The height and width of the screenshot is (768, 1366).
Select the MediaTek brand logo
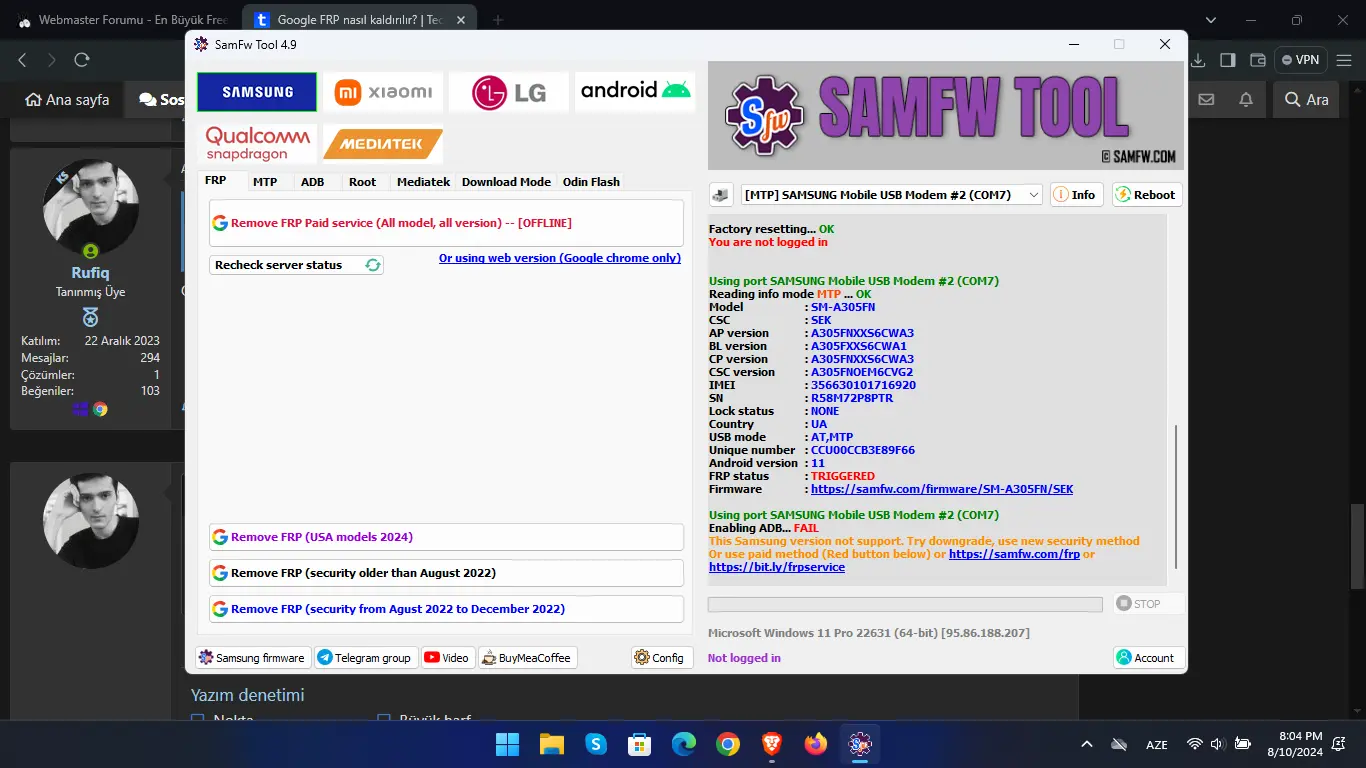click(x=383, y=143)
